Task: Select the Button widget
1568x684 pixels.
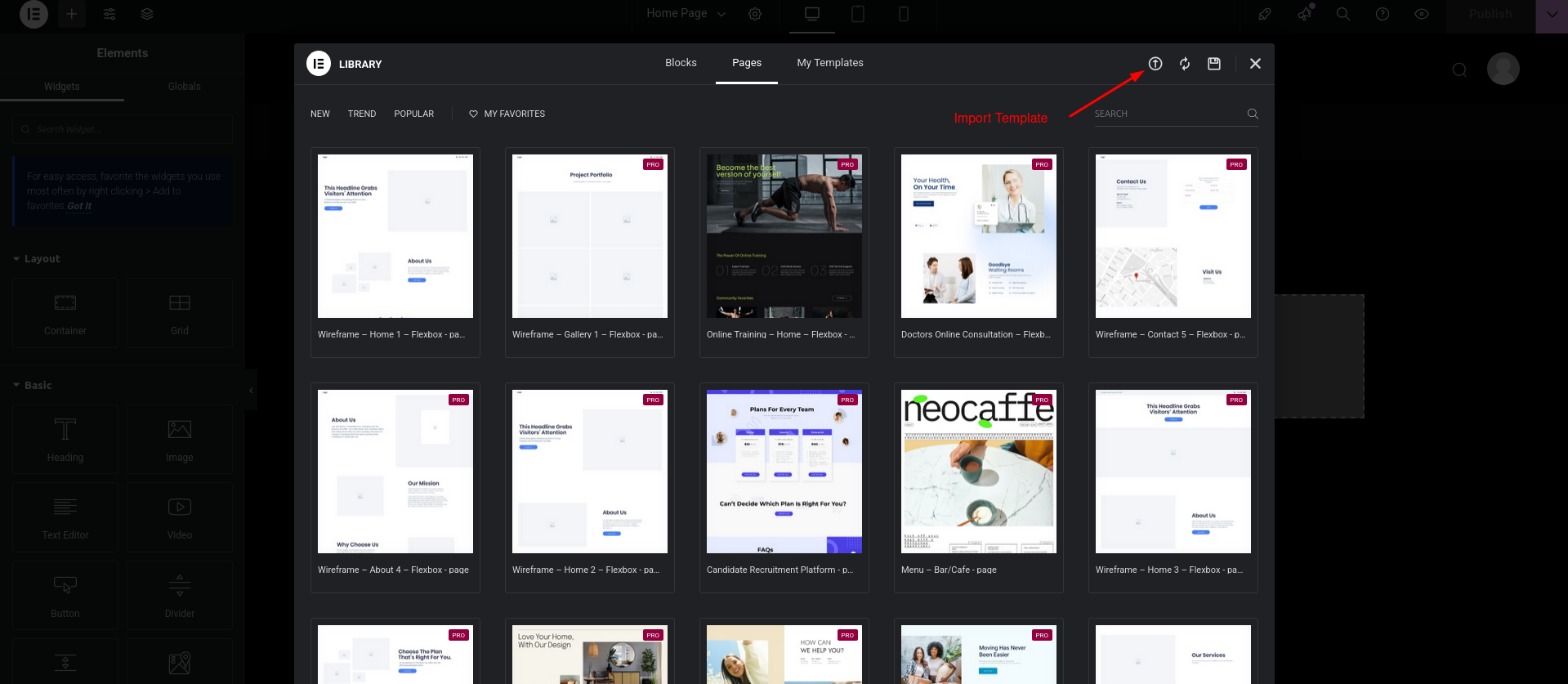Action: tap(65, 595)
